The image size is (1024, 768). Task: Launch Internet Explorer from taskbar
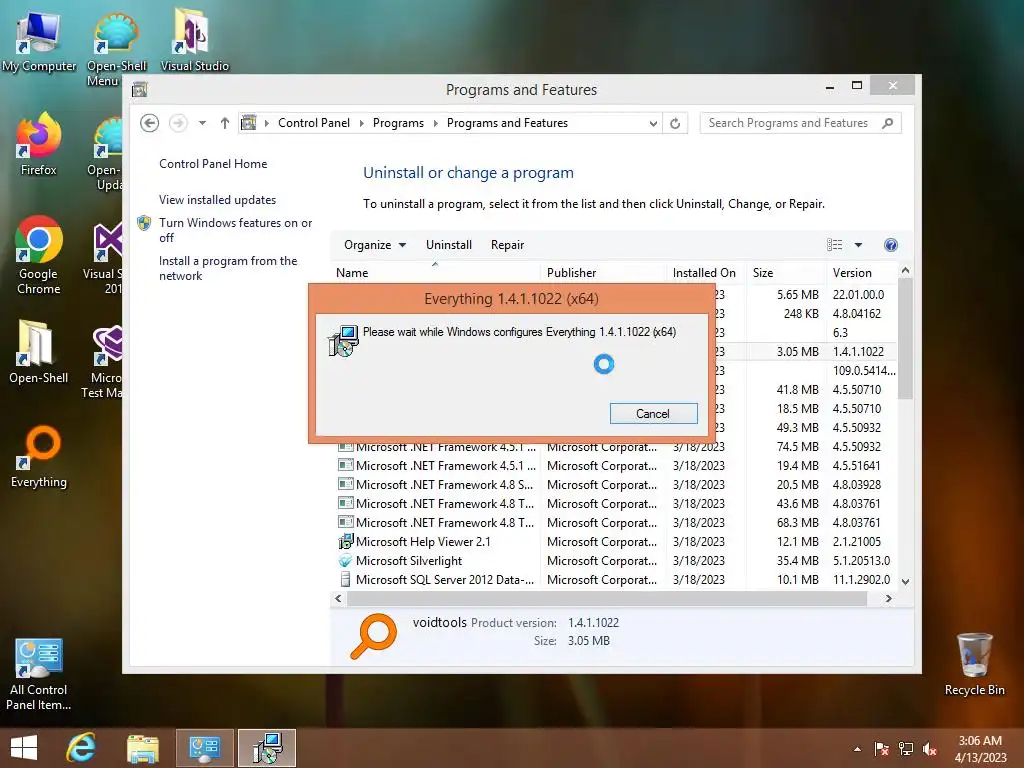82,748
